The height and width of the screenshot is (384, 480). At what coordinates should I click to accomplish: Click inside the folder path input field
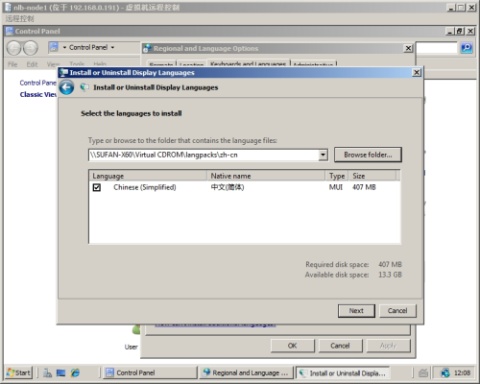(204, 155)
